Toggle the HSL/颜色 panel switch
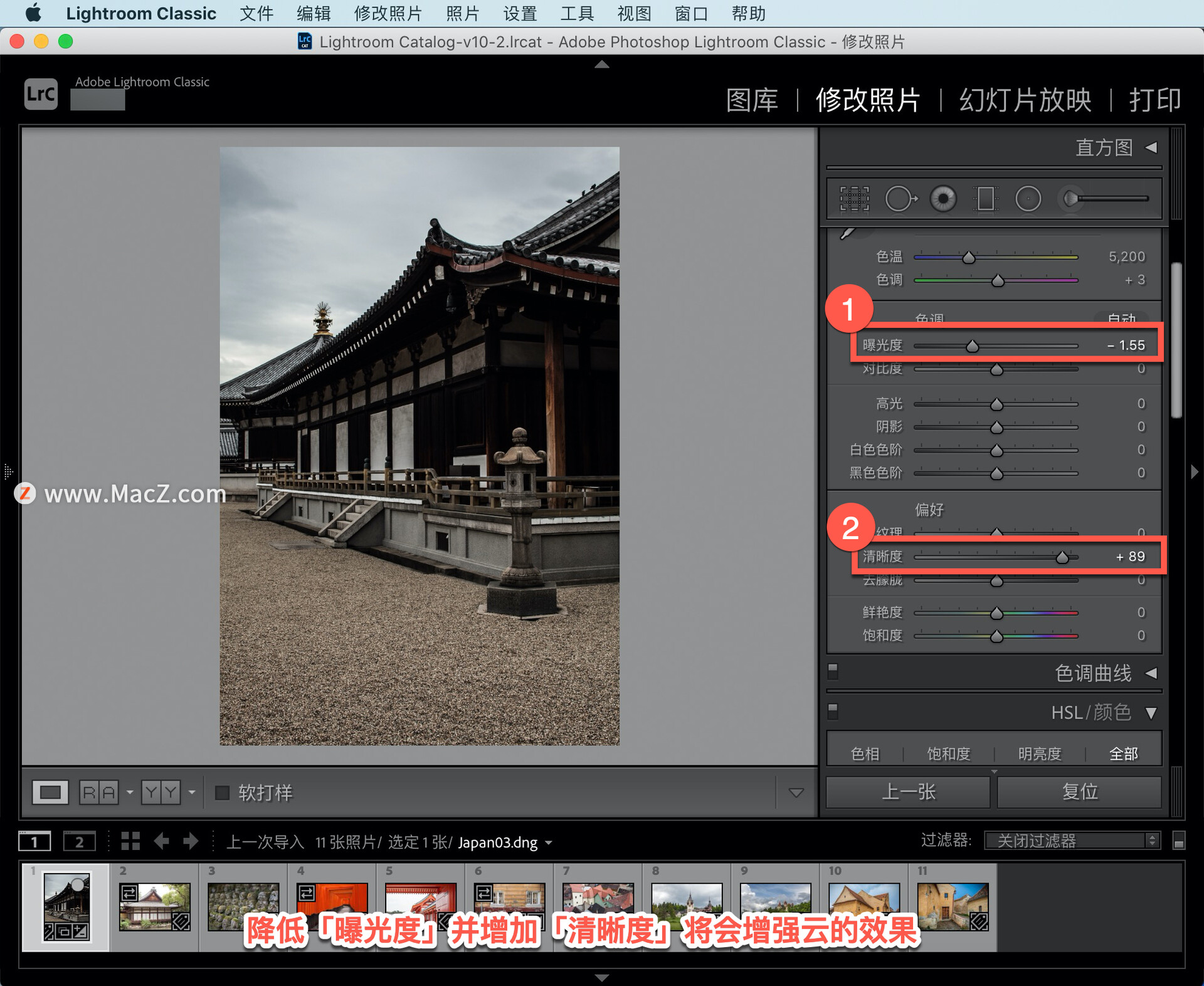This screenshot has height=986, width=1204. pyautogui.click(x=833, y=711)
